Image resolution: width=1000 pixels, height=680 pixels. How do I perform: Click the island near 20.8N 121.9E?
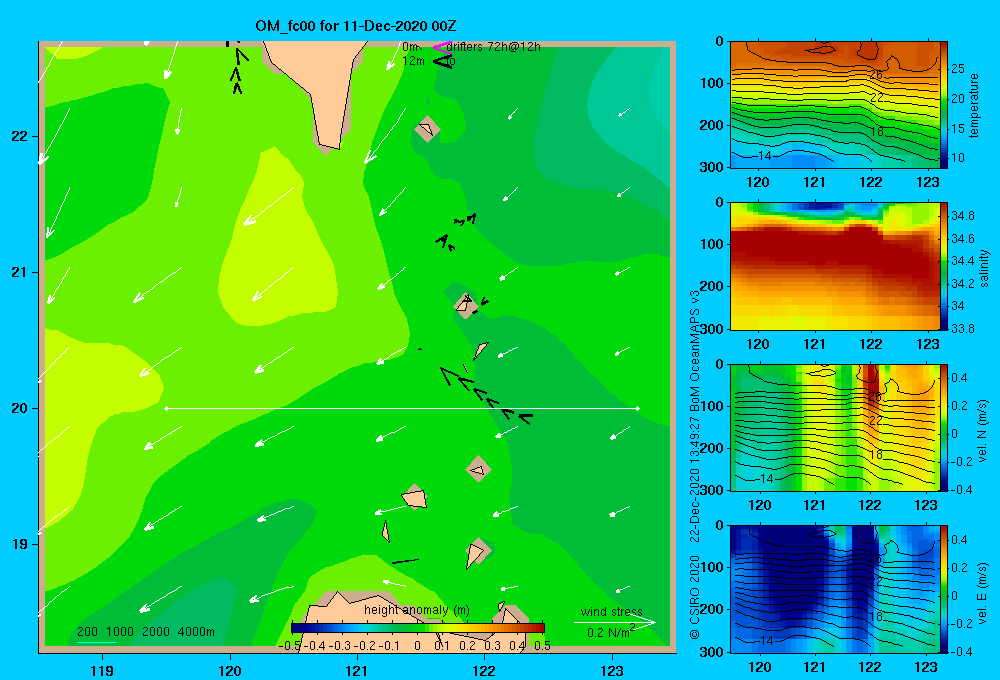click(466, 305)
